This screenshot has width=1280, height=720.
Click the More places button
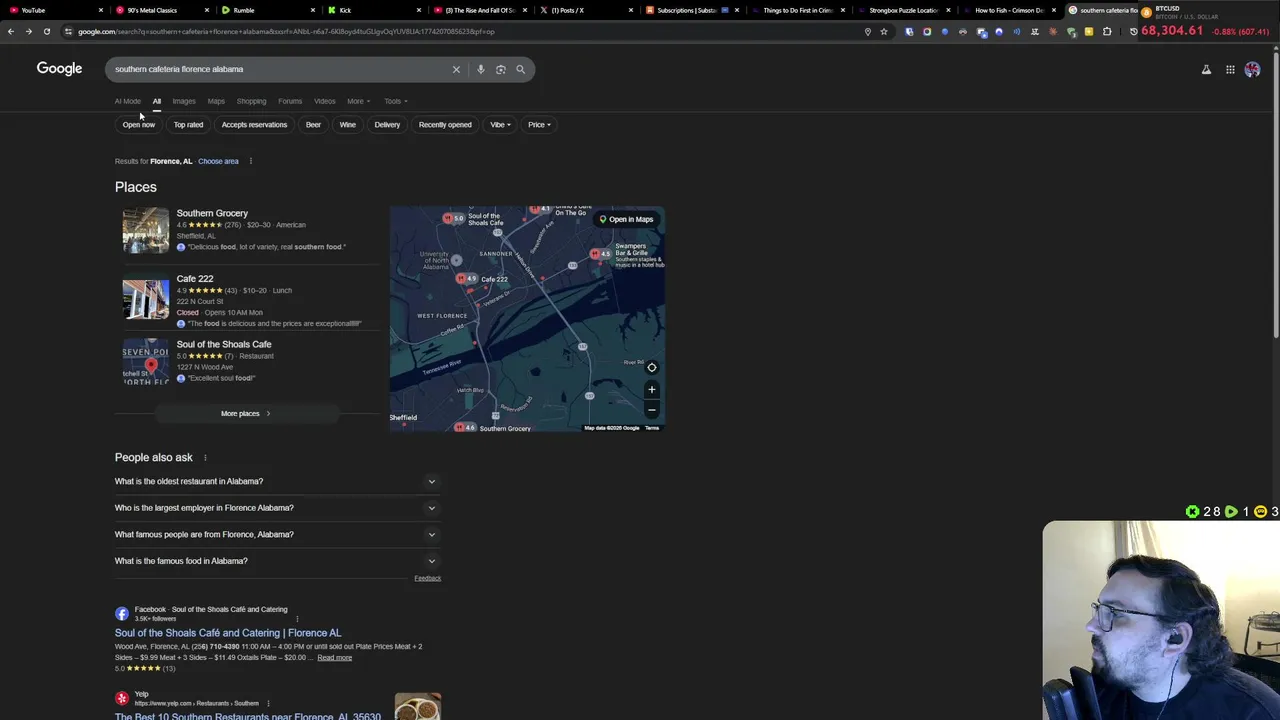[x=245, y=413]
